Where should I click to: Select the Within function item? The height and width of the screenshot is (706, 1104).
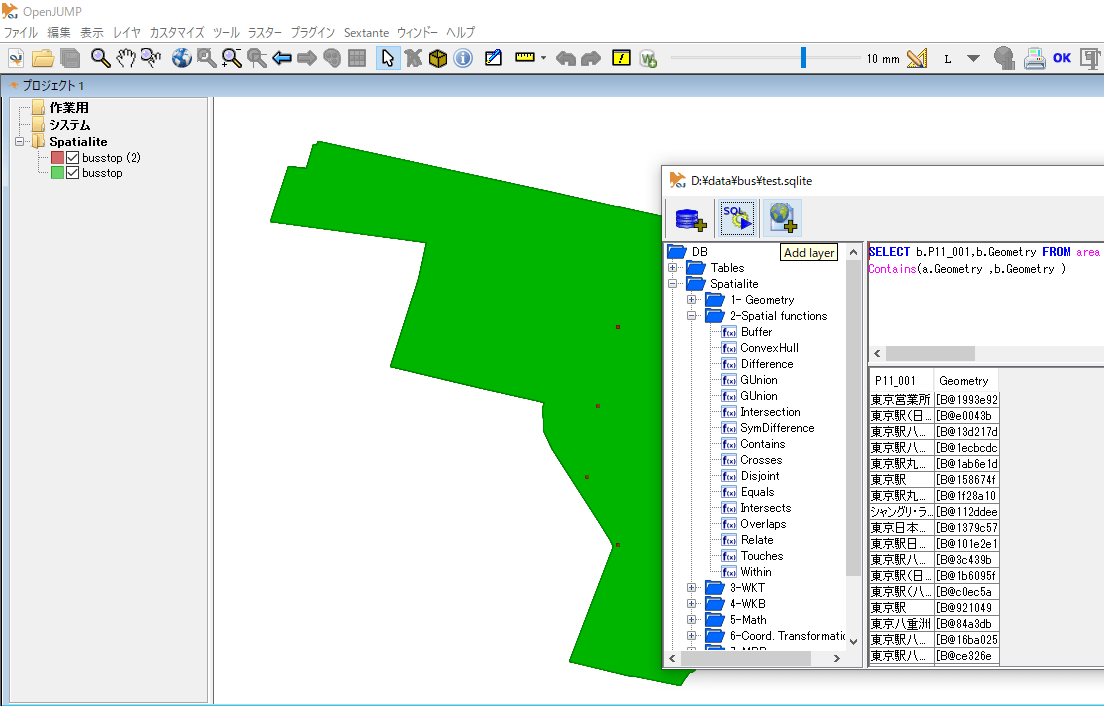tap(746, 572)
